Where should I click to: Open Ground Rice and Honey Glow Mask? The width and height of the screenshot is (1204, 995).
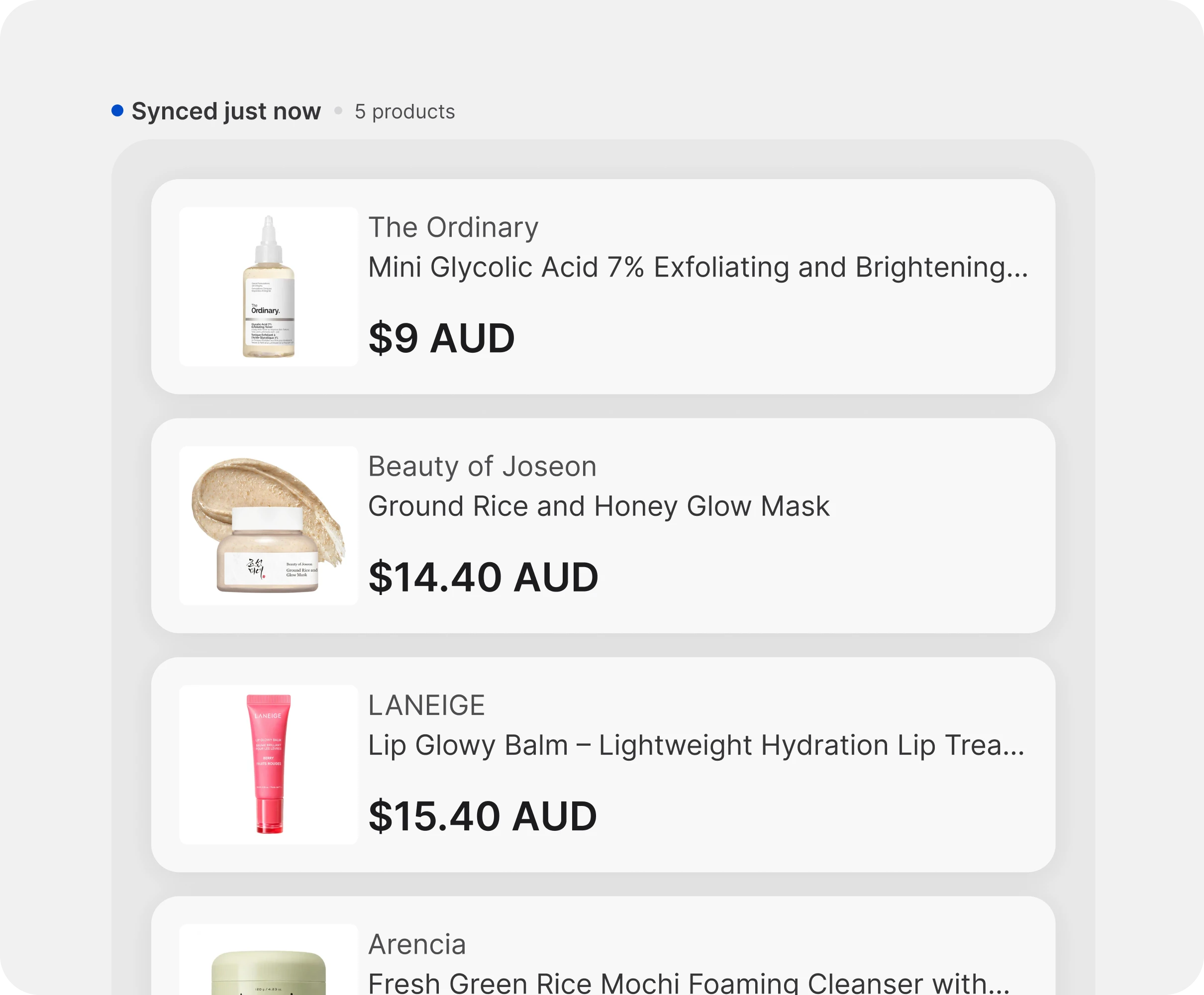(599, 506)
